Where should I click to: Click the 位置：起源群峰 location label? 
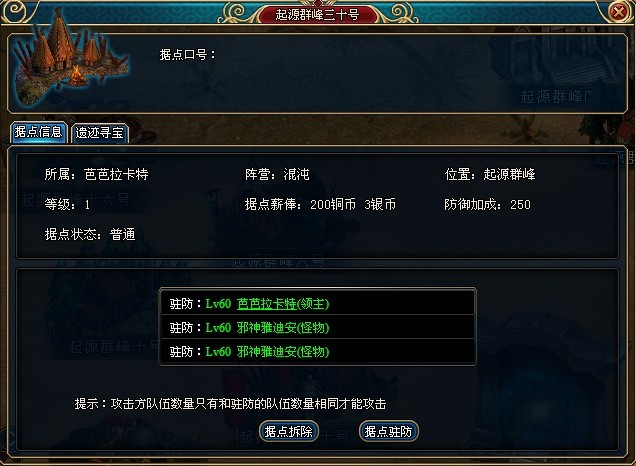click(x=490, y=174)
